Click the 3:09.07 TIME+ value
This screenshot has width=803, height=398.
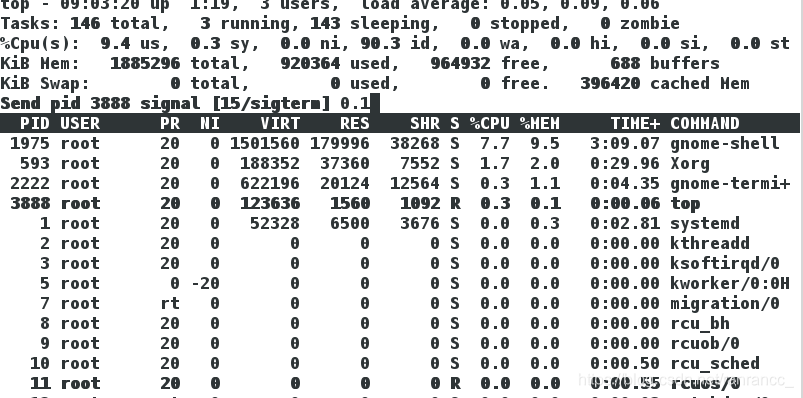click(x=625, y=143)
